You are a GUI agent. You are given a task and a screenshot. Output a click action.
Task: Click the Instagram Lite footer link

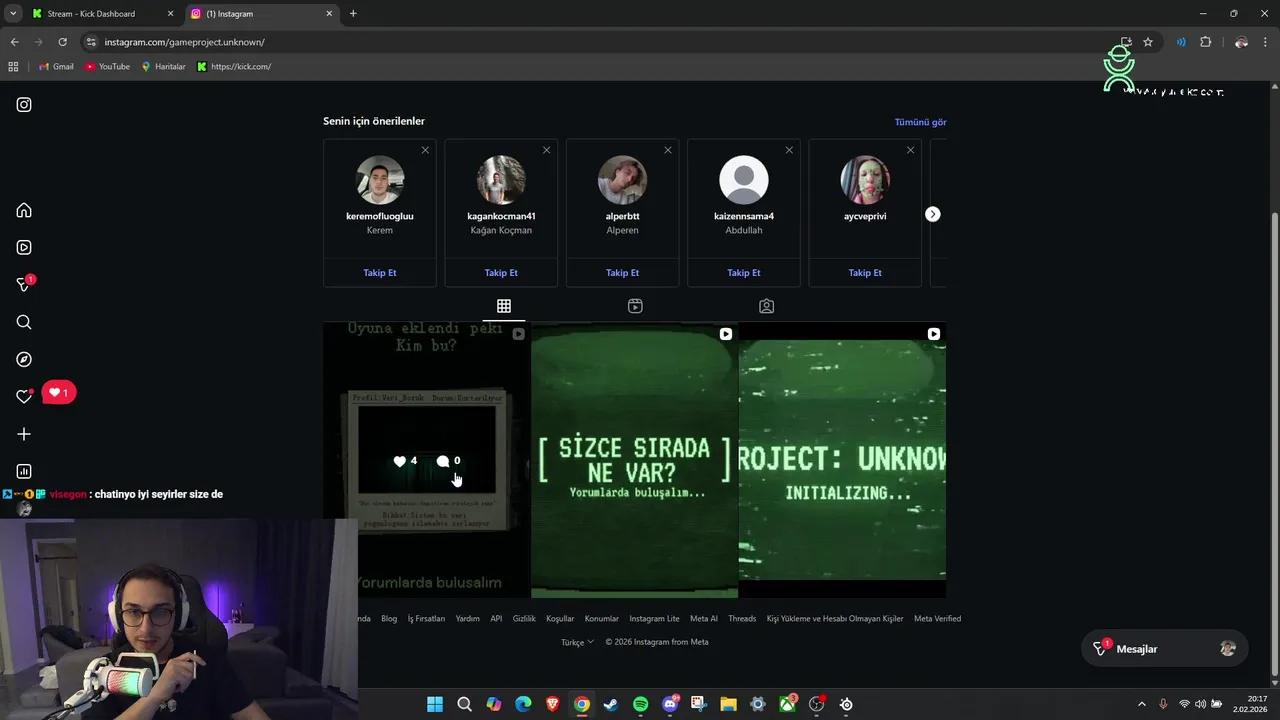[654, 619]
